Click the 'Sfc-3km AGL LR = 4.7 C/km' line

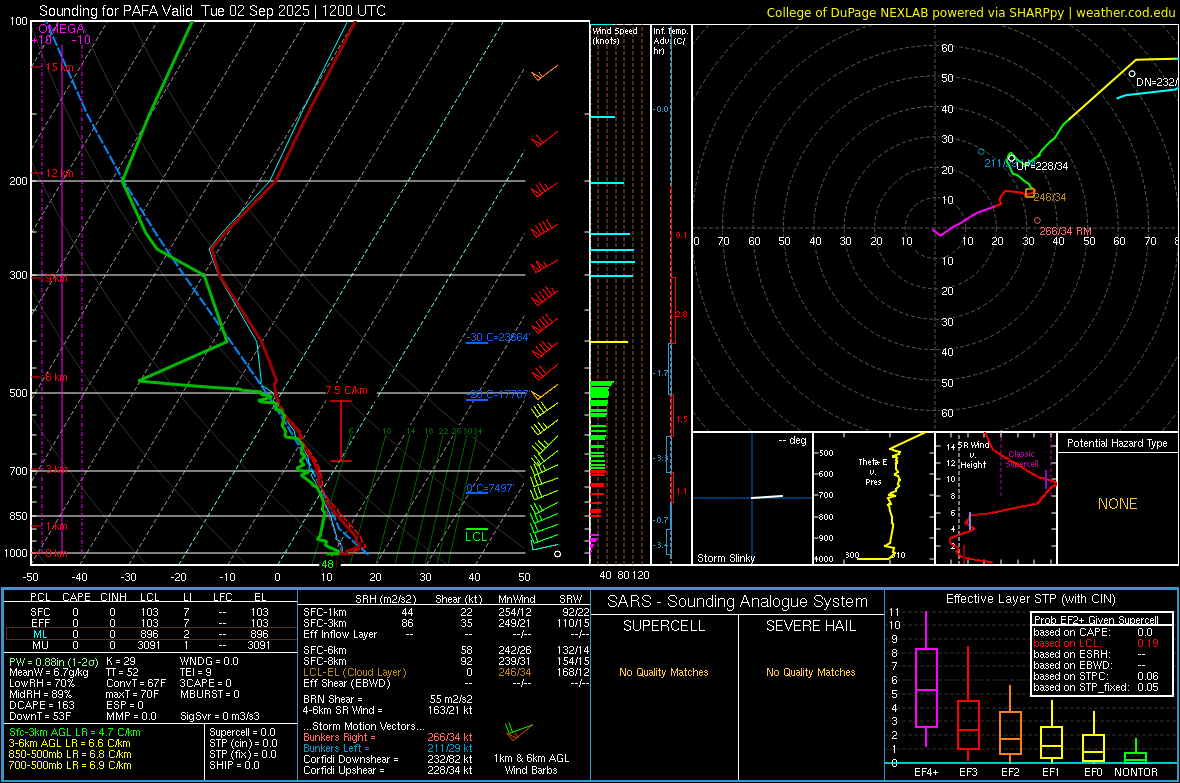click(75, 732)
